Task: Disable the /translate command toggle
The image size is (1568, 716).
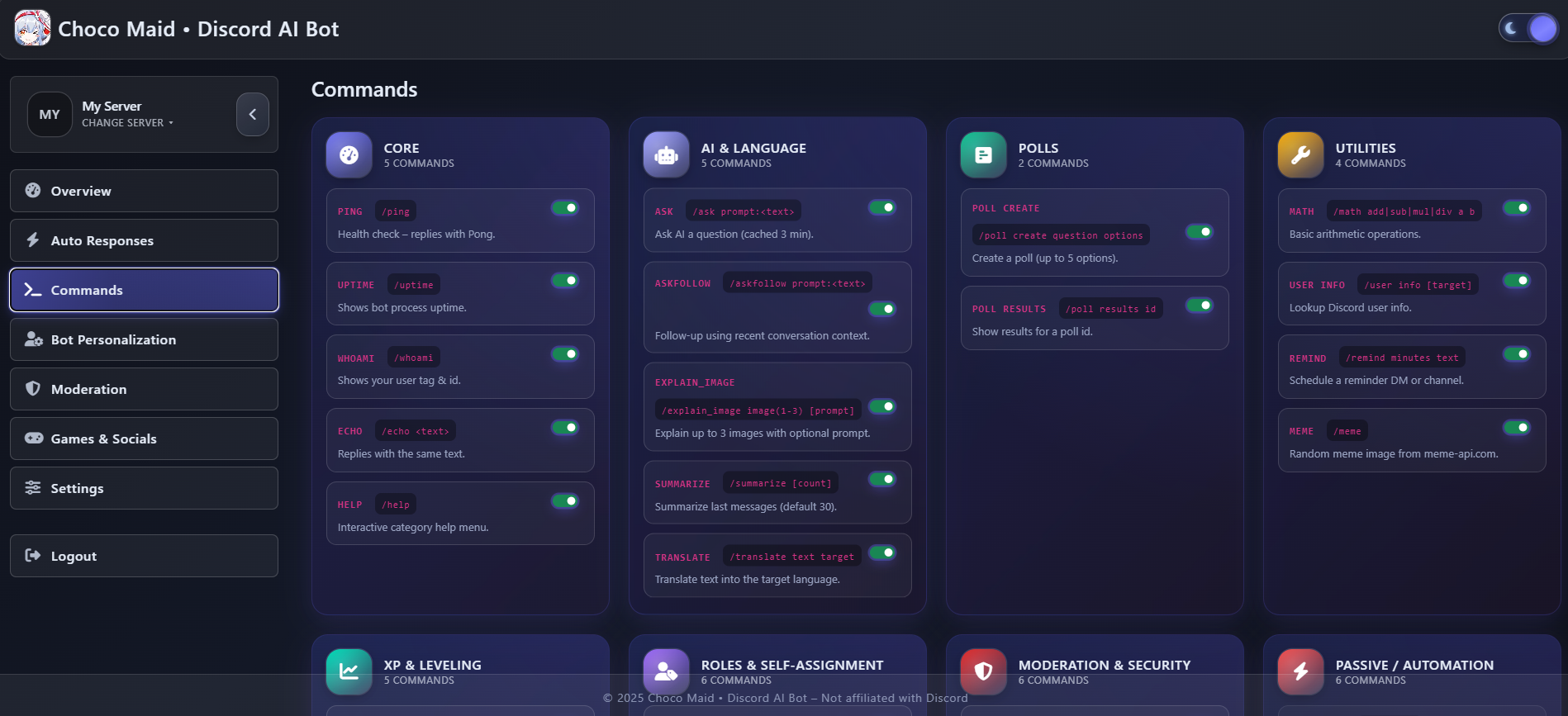Action: coord(882,552)
